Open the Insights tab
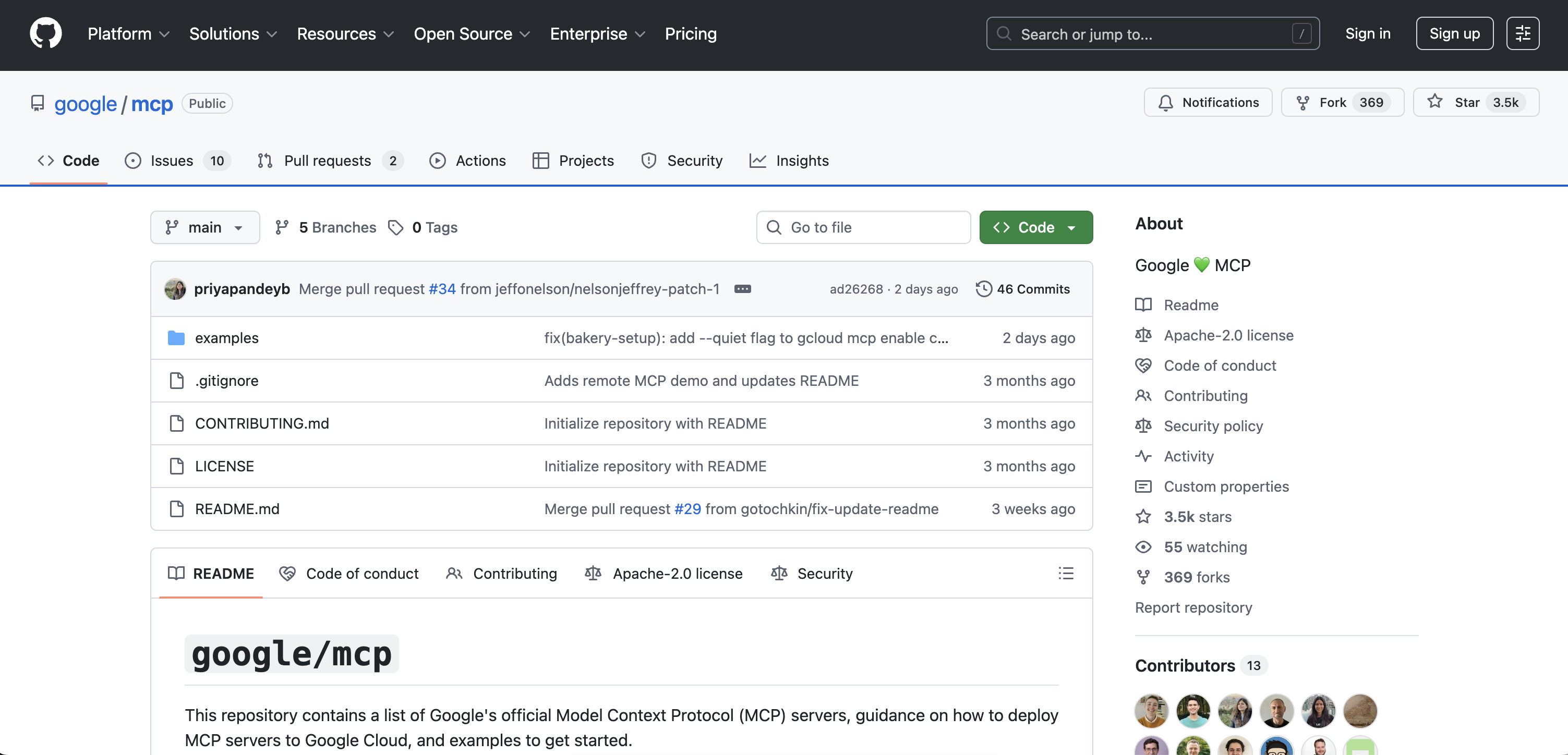 coord(789,161)
